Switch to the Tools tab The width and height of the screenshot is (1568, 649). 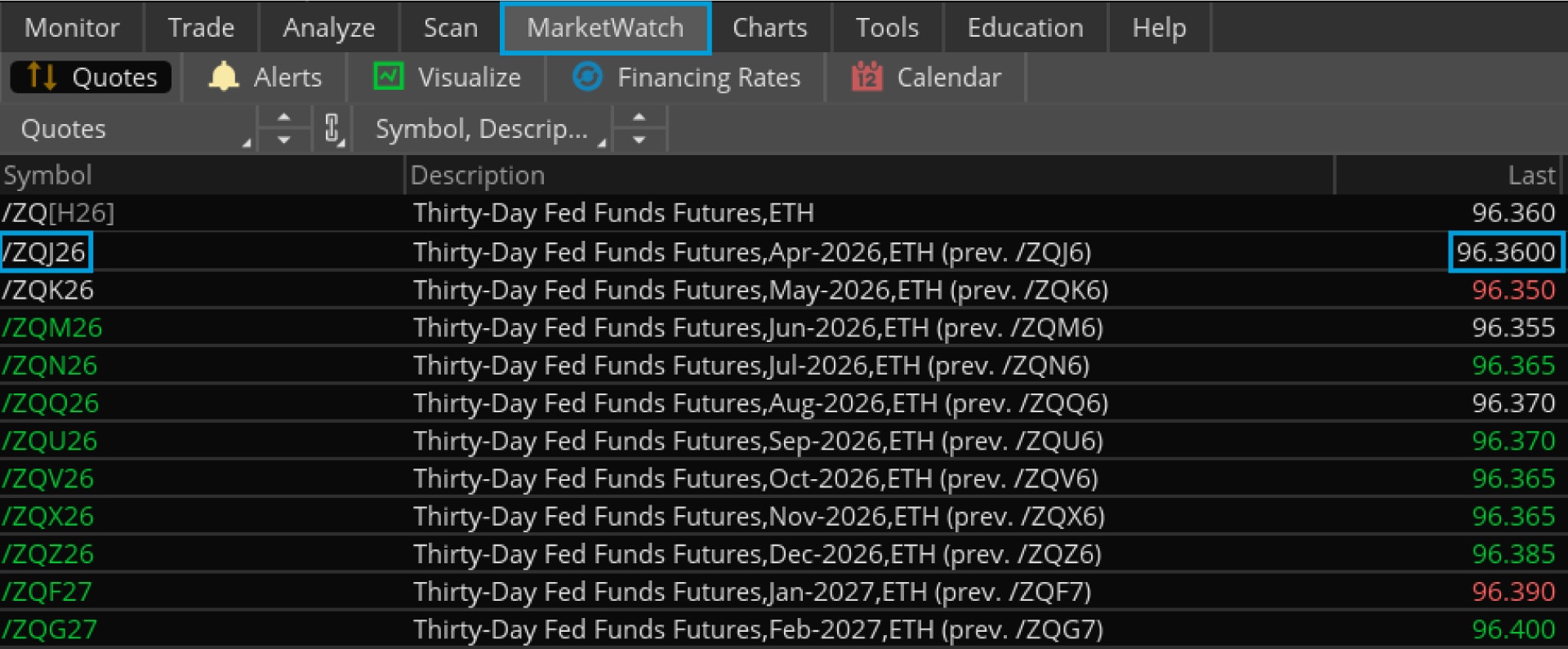(x=887, y=28)
